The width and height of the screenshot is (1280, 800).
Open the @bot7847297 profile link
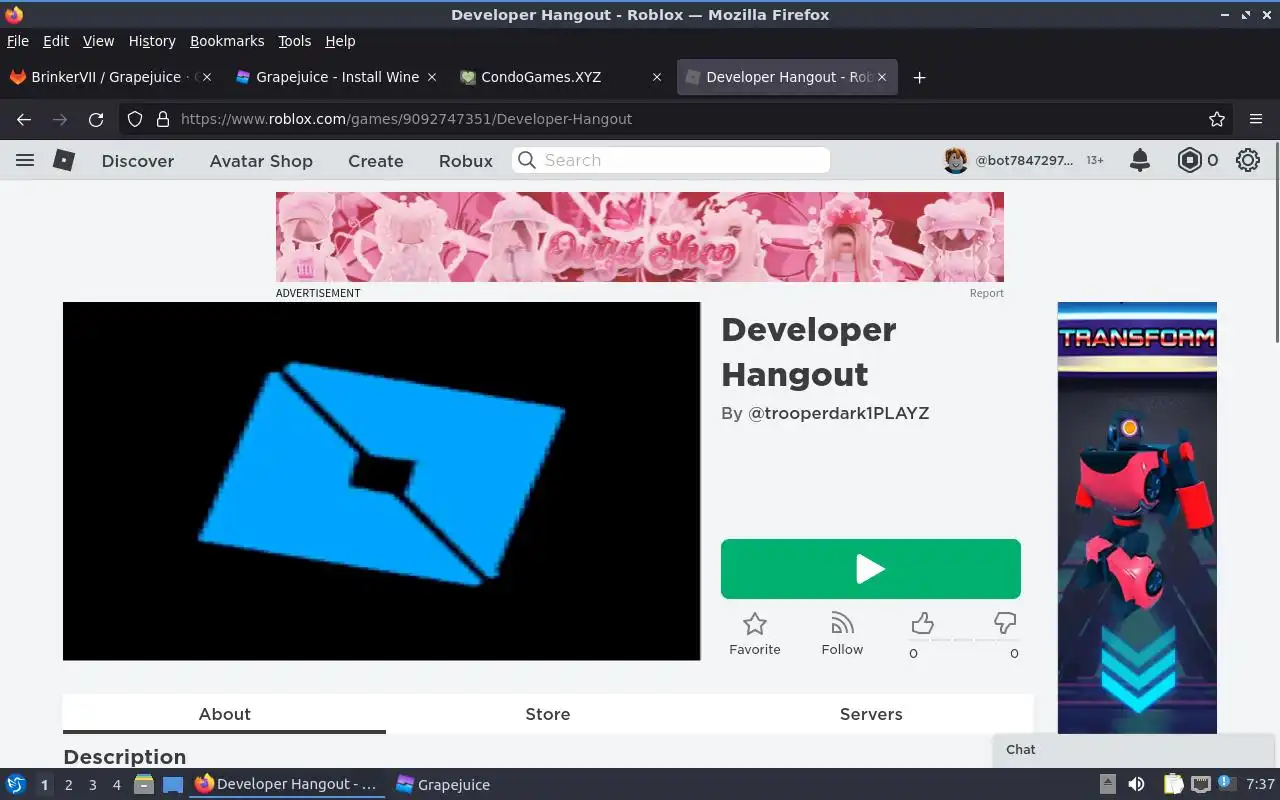[x=1024, y=160]
